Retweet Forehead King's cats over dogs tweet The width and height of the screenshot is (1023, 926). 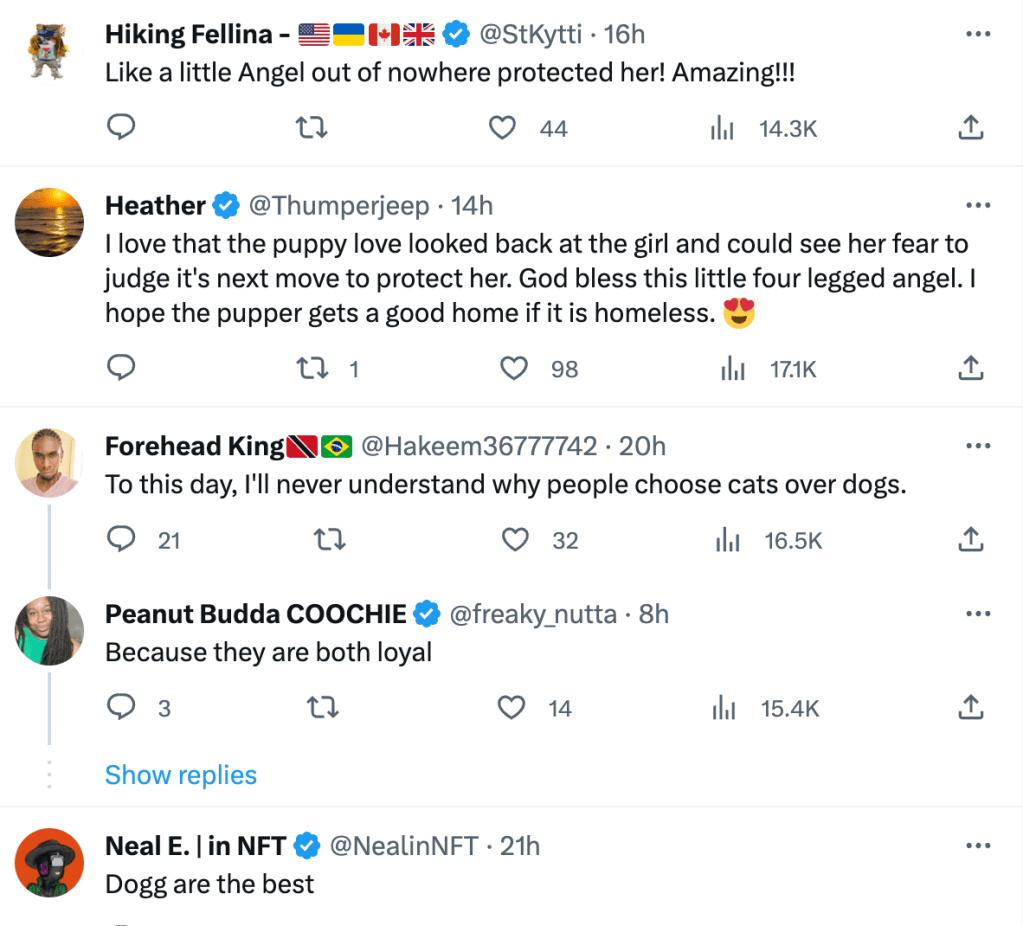pos(330,540)
